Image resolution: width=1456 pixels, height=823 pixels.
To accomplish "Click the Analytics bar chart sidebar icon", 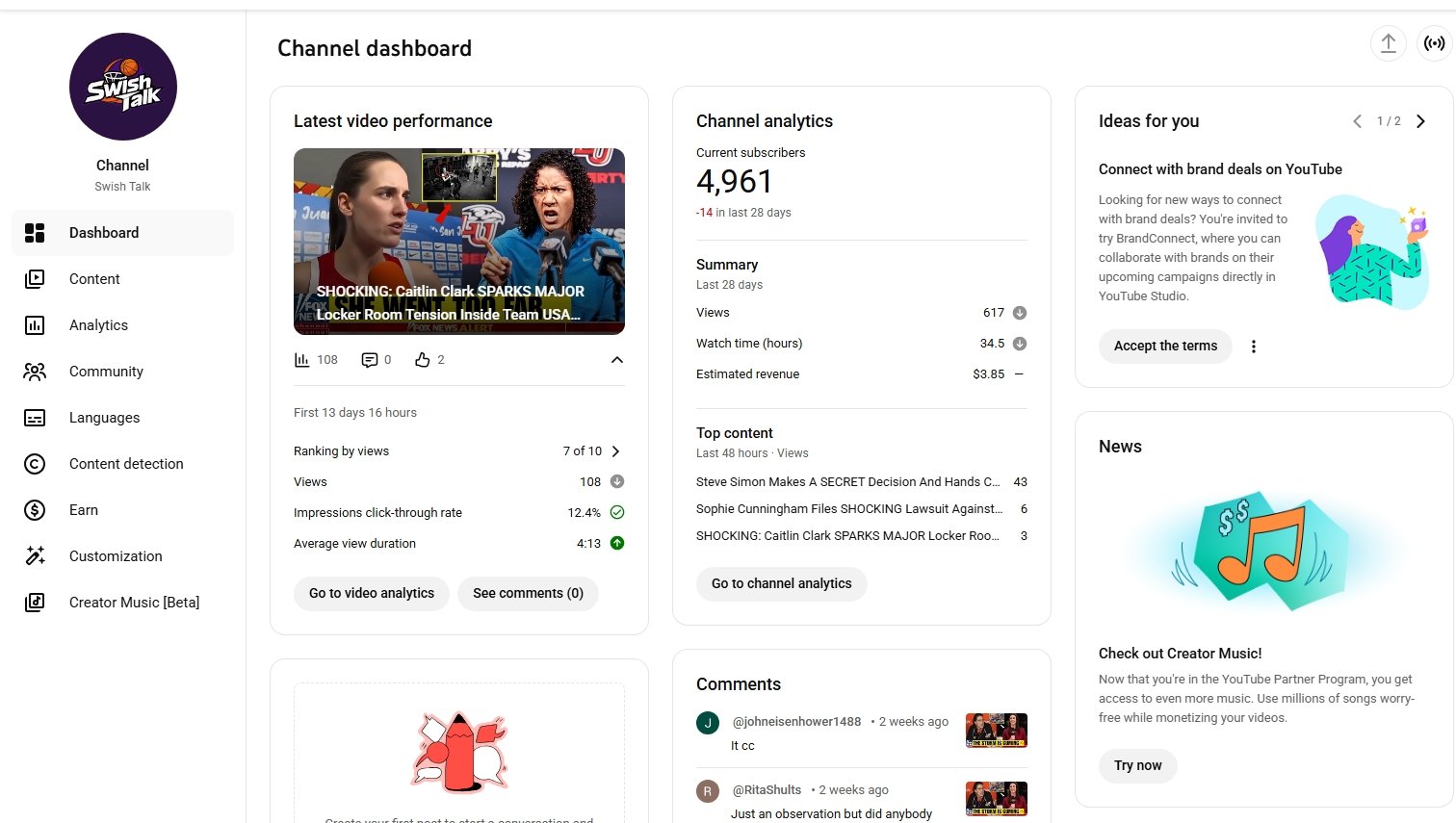I will [x=35, y=325].
